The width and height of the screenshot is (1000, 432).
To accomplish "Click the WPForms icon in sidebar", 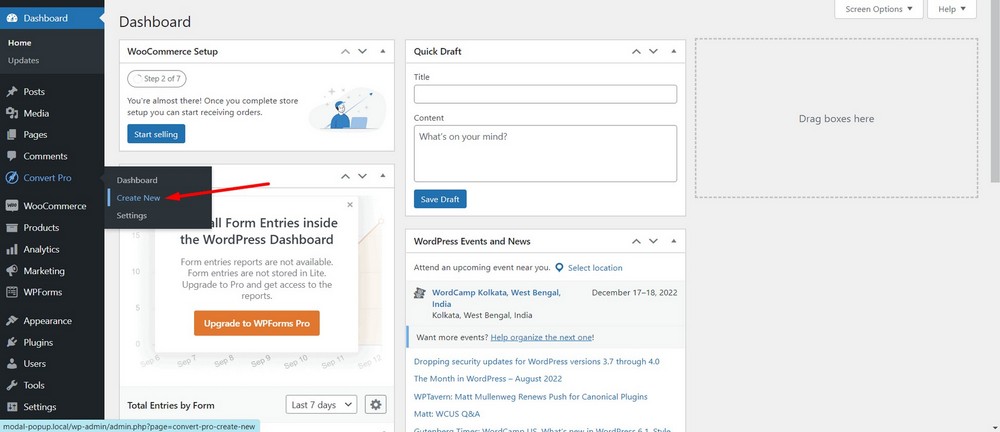I will [11, 292].
